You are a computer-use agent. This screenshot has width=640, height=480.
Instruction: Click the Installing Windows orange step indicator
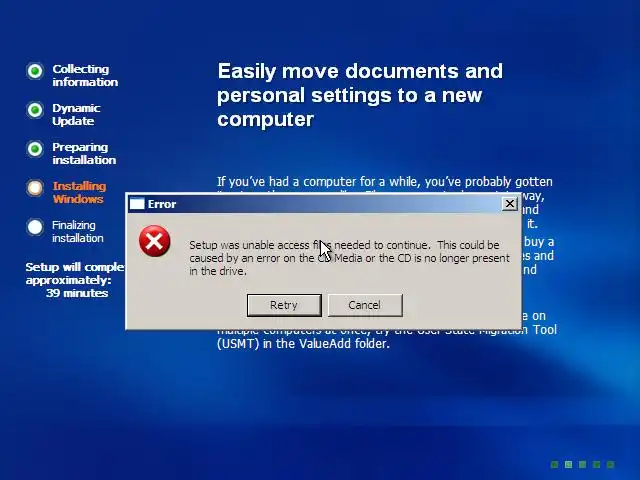pyautogui.click(x=35, y=188)
